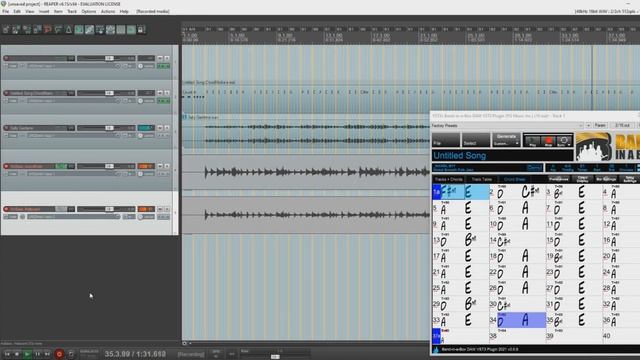Screen dimensions: 640x360
Task: Click the playback Rate slider in transport
Action: pos(275,356)
